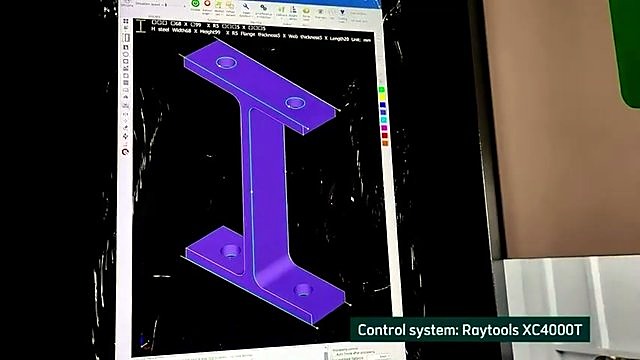Click the yellow bulb icon in the ribbon
This screenshot has width=640, height=360.
click(x=306, y=11)
